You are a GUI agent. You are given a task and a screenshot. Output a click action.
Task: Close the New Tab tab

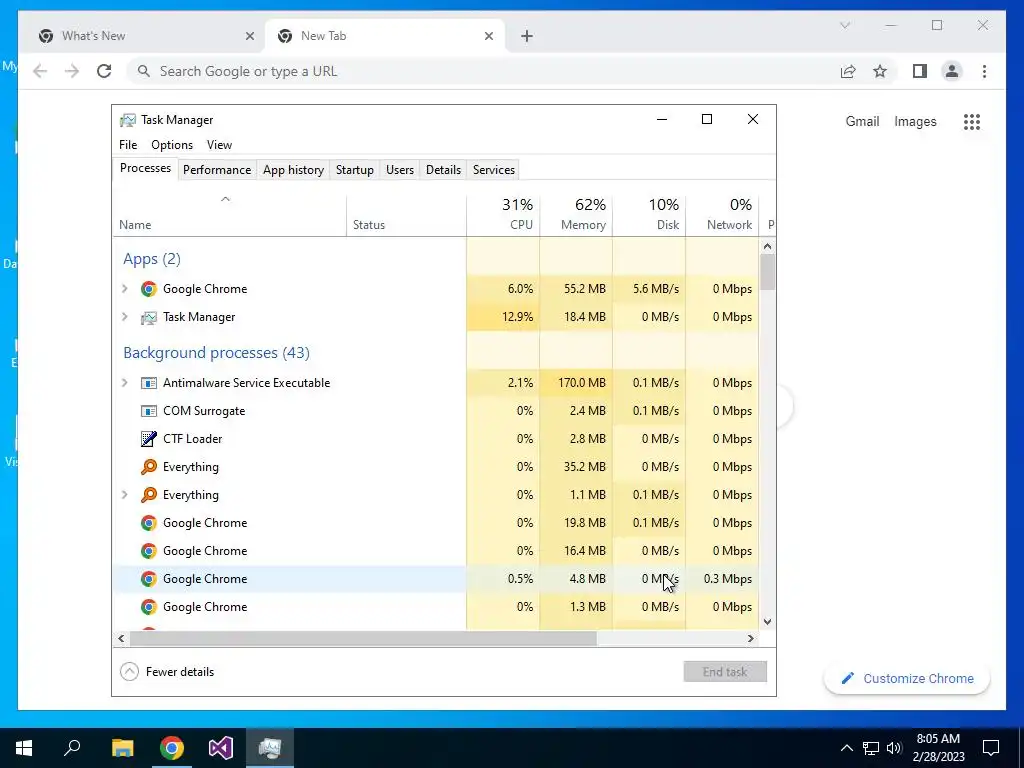[x=488, y=36]
